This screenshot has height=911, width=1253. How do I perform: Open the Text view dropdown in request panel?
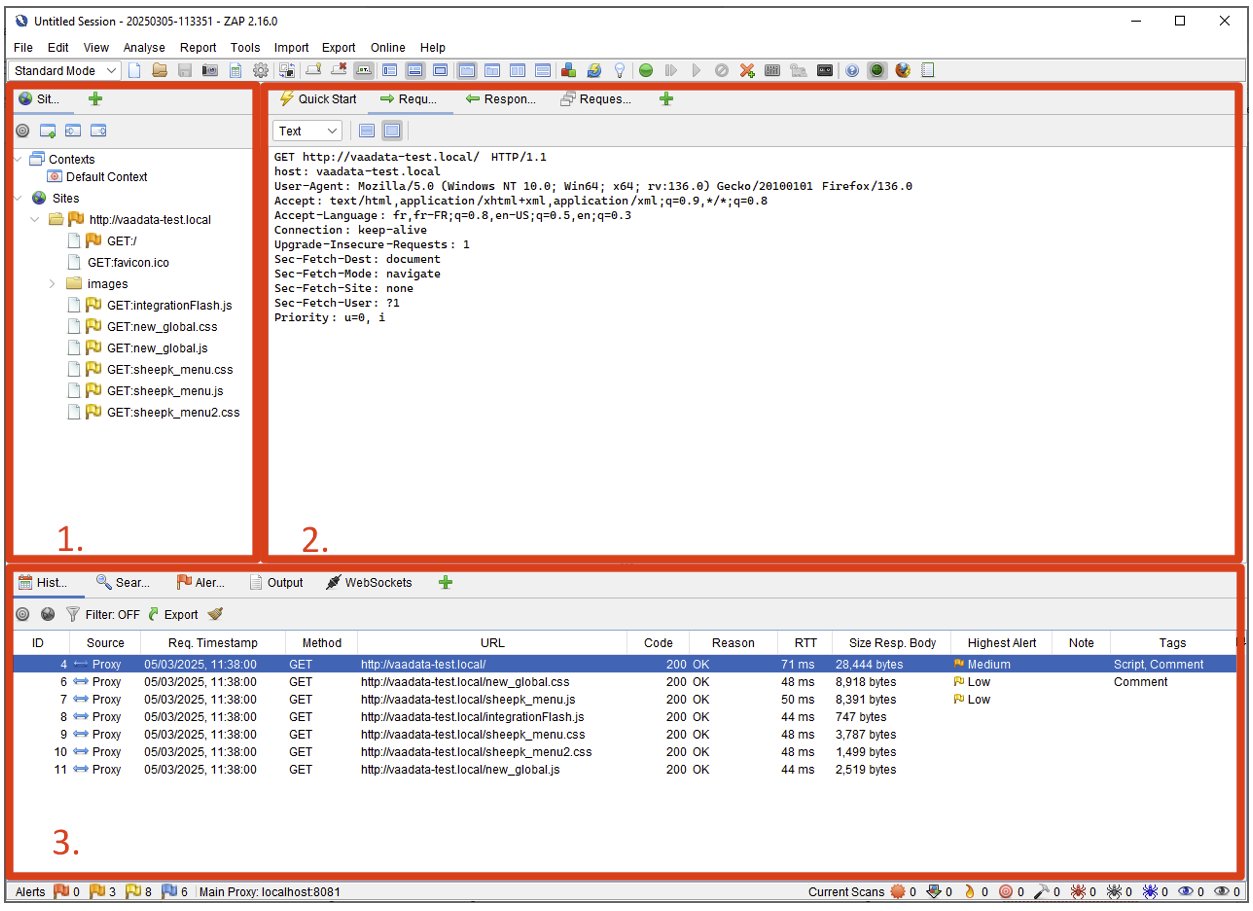[307, 131]
